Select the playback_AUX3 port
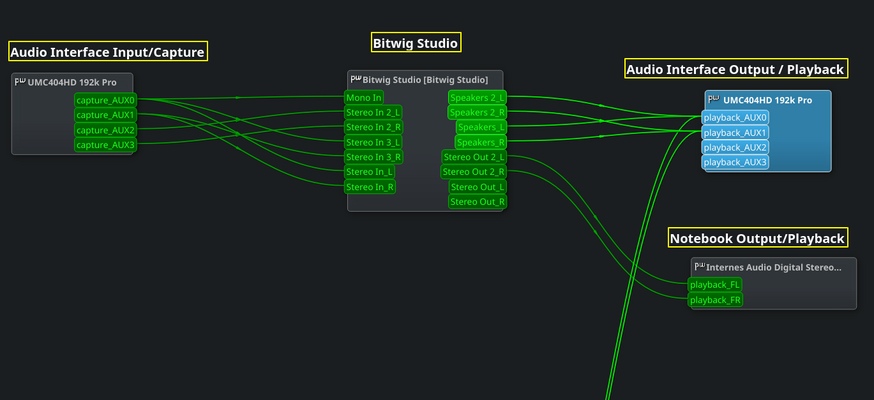This screenshot has width=874, height=400. [735, 162]
